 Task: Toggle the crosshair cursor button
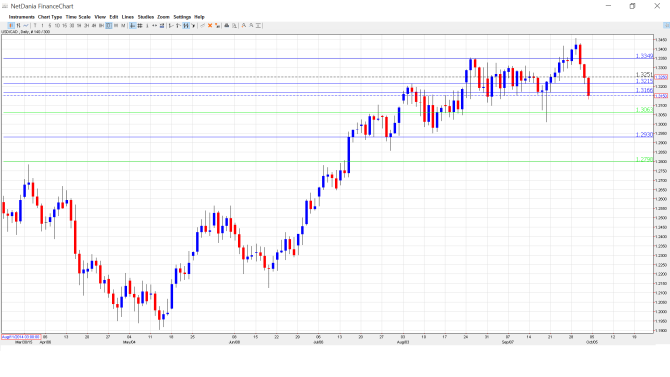(x=132, y=26)
